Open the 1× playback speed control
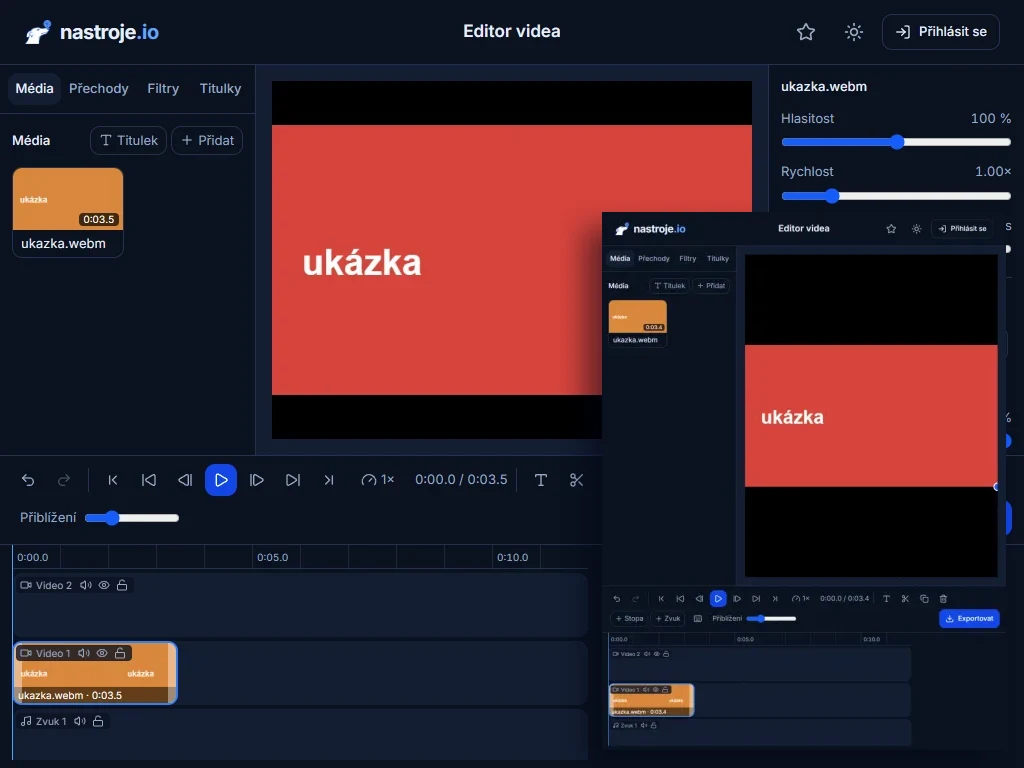 377,480
